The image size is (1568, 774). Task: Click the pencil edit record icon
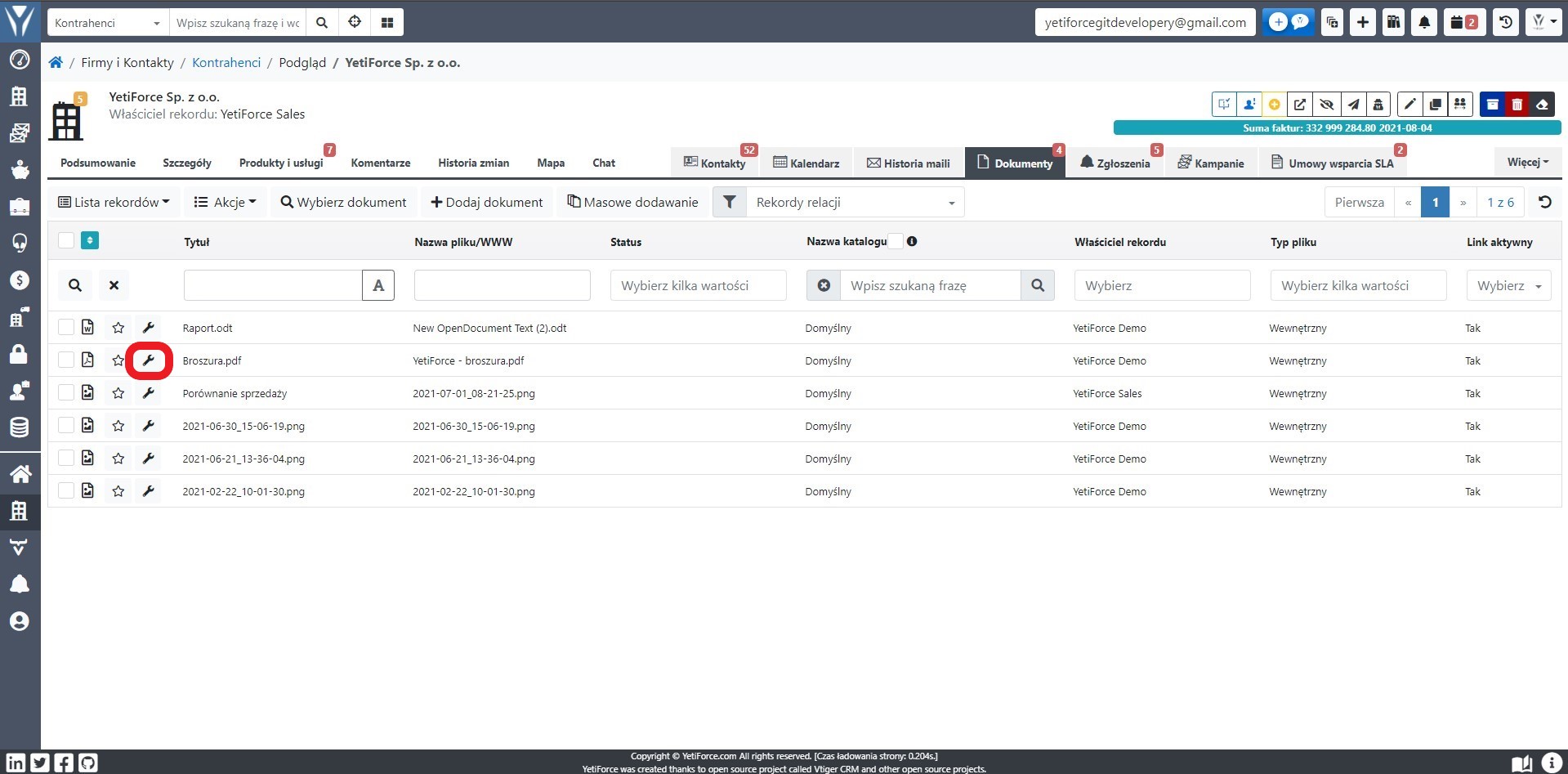click(1409, 104)
